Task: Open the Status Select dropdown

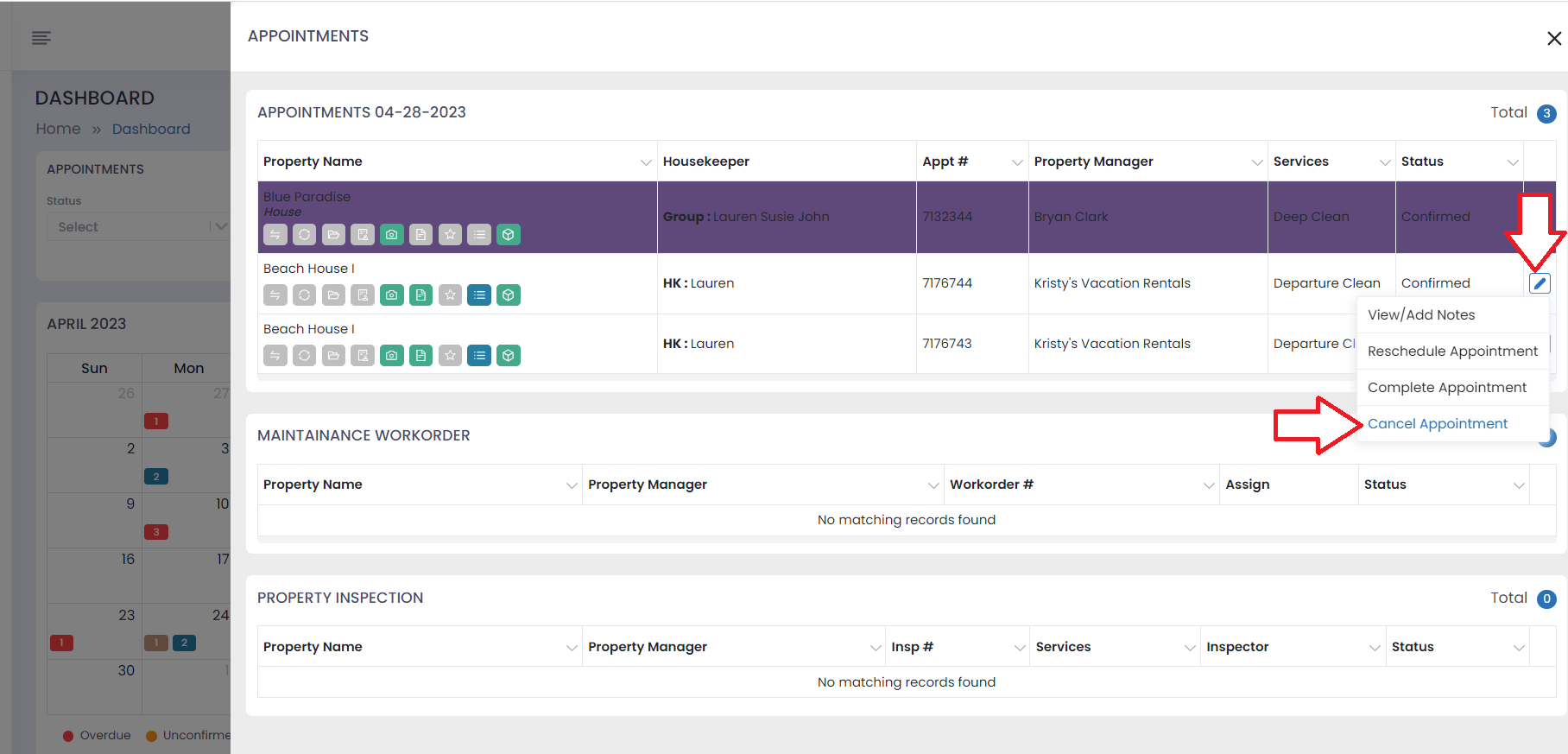Action: 136,227
